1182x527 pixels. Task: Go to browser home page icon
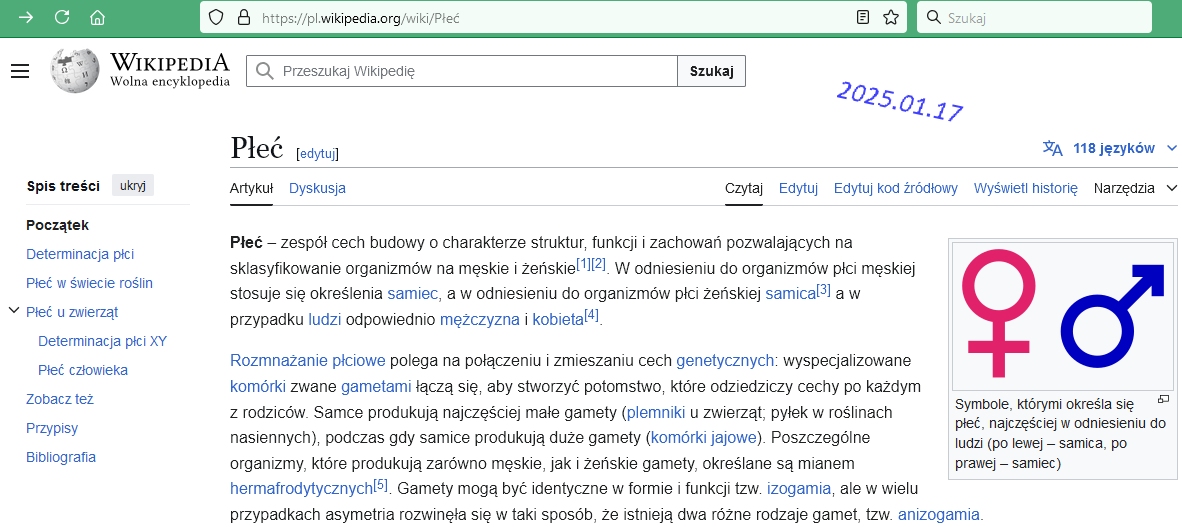click(97, 17)
